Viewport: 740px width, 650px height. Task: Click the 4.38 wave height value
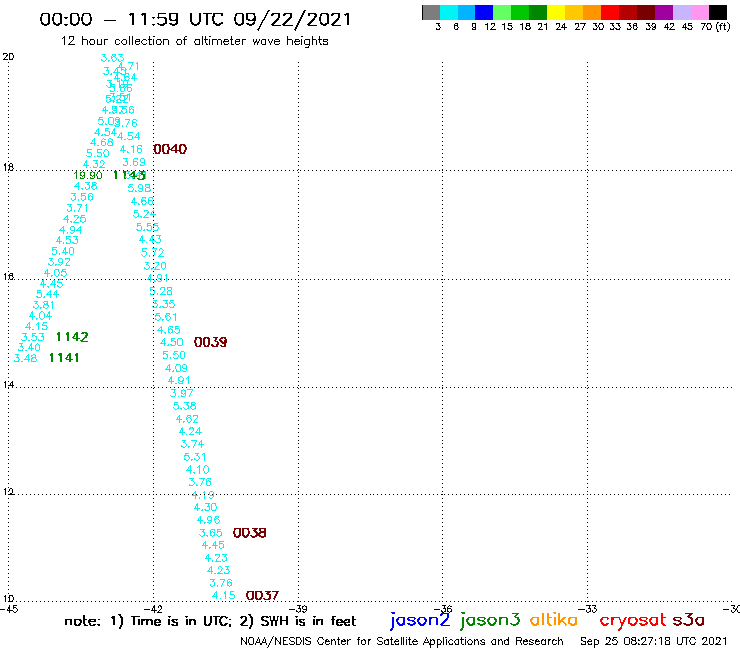(85, 186)
